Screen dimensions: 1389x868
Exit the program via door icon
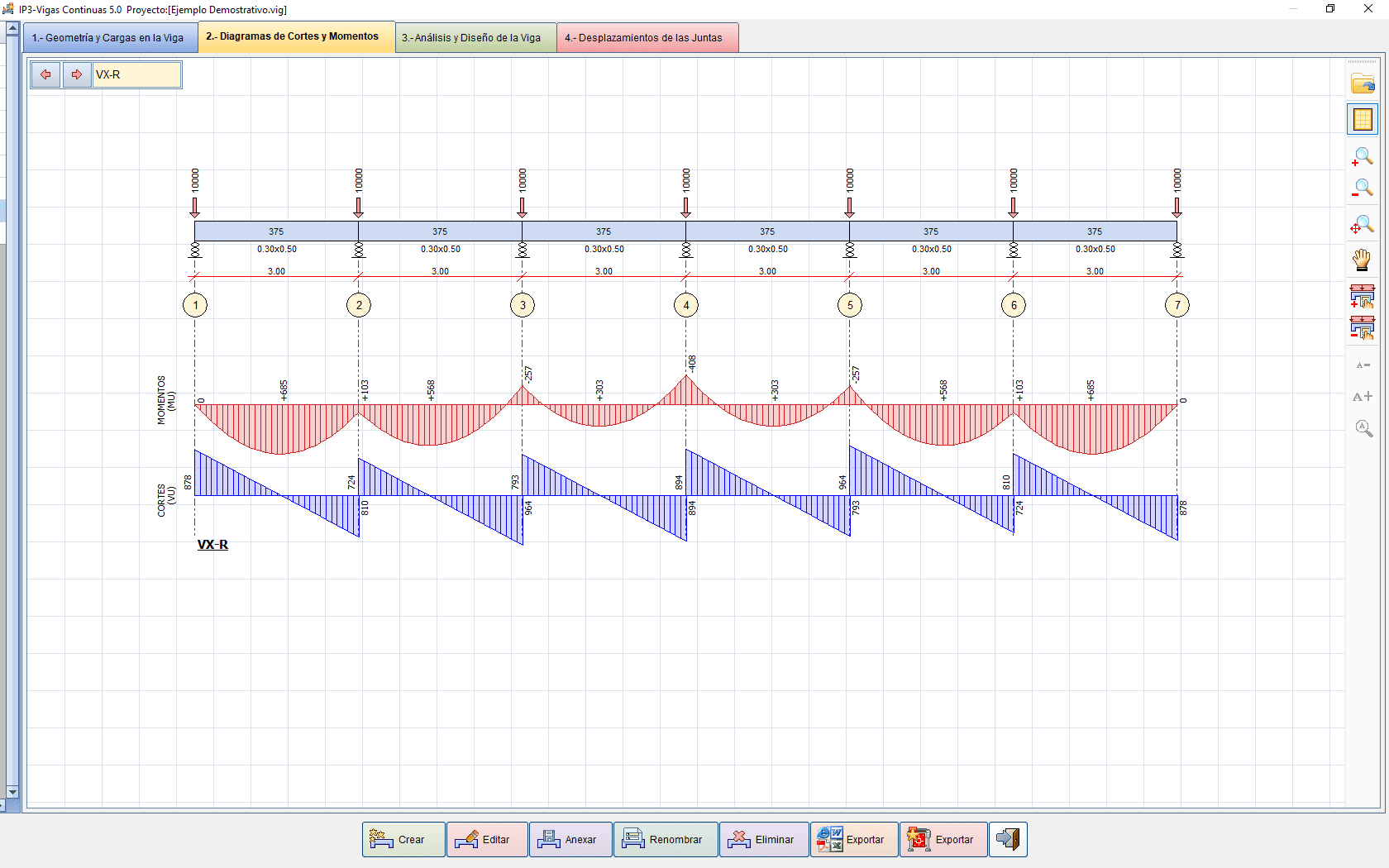pyautogui.click(x=1008, y=839)
